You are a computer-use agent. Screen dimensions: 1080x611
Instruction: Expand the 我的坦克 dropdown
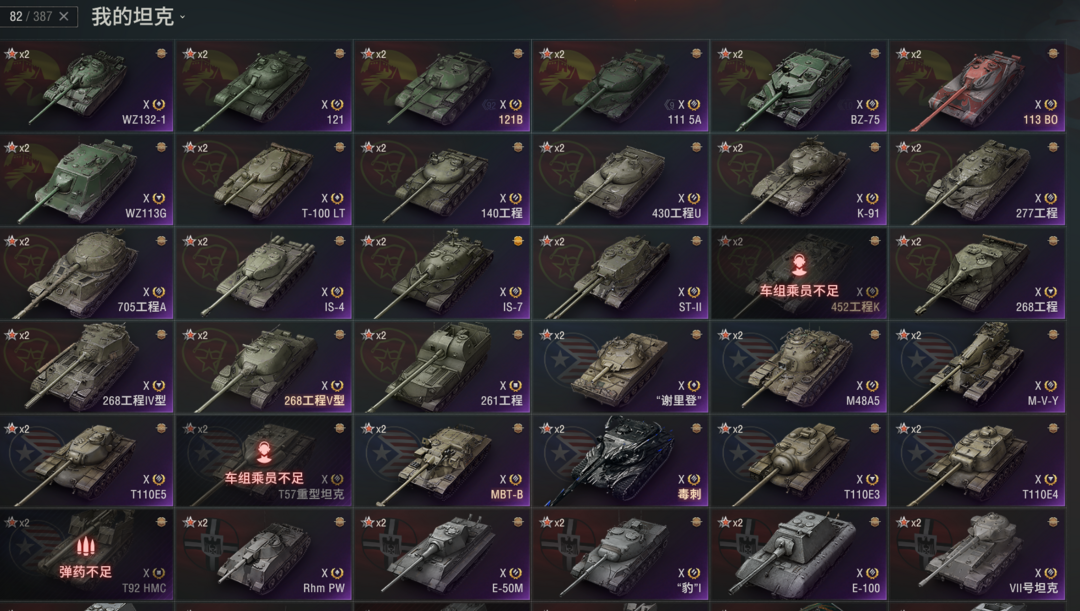183,18
